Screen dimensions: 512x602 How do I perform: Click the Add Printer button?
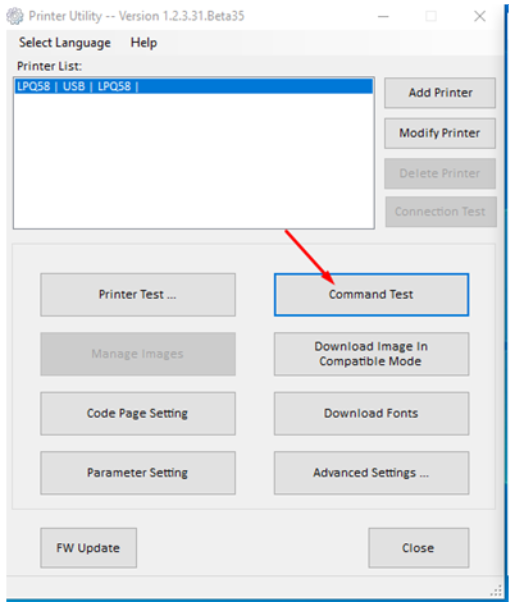coord(440,93)
